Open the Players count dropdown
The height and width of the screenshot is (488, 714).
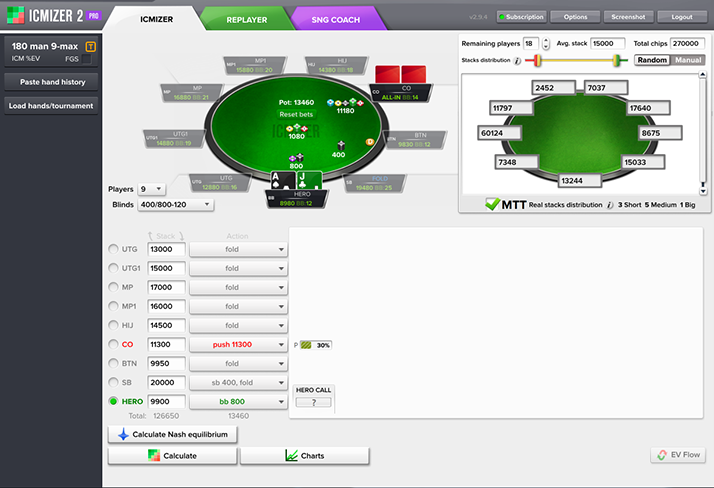(x=152, y=189)
